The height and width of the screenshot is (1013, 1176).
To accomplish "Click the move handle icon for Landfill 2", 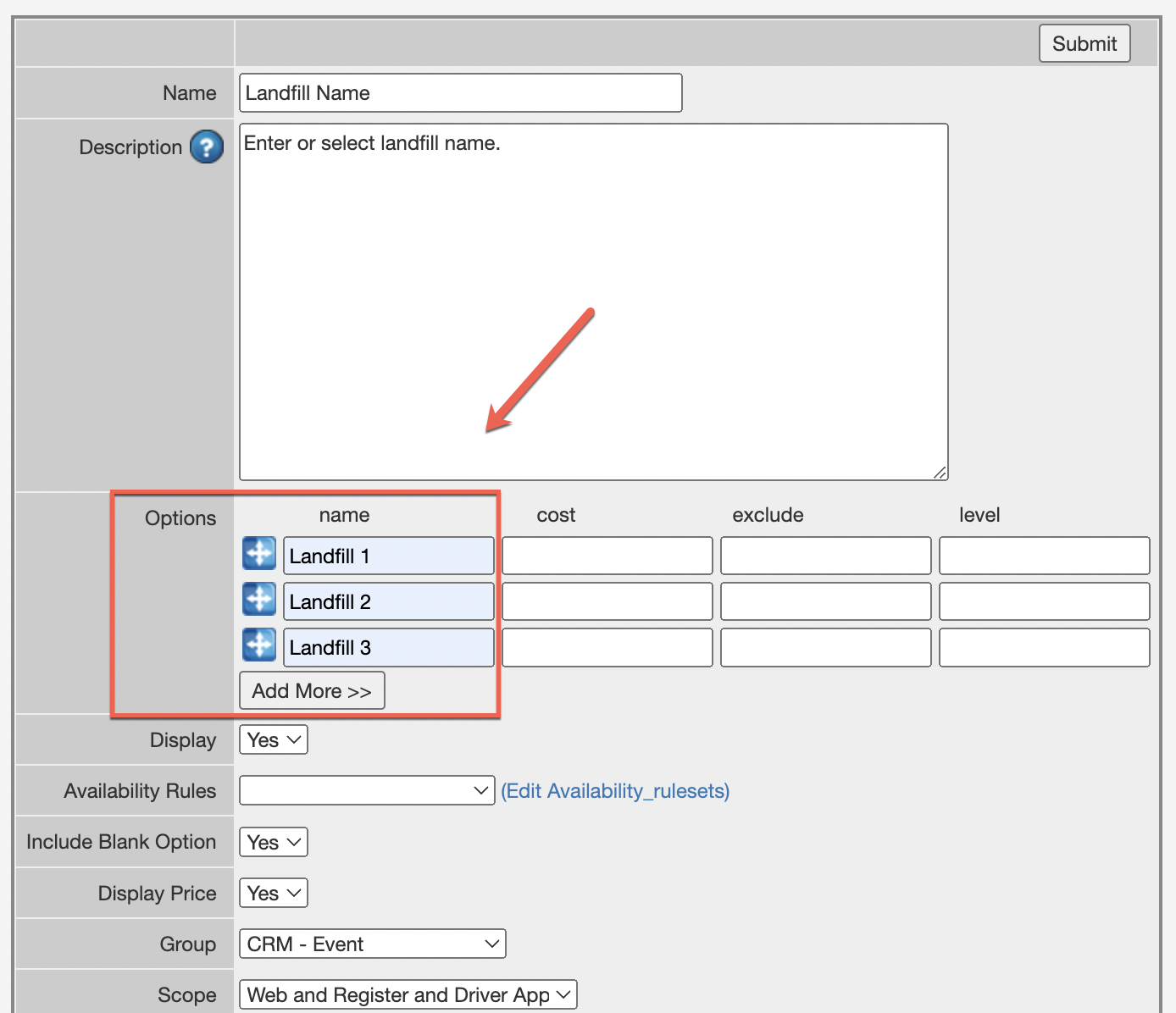I will pos(259,600).
